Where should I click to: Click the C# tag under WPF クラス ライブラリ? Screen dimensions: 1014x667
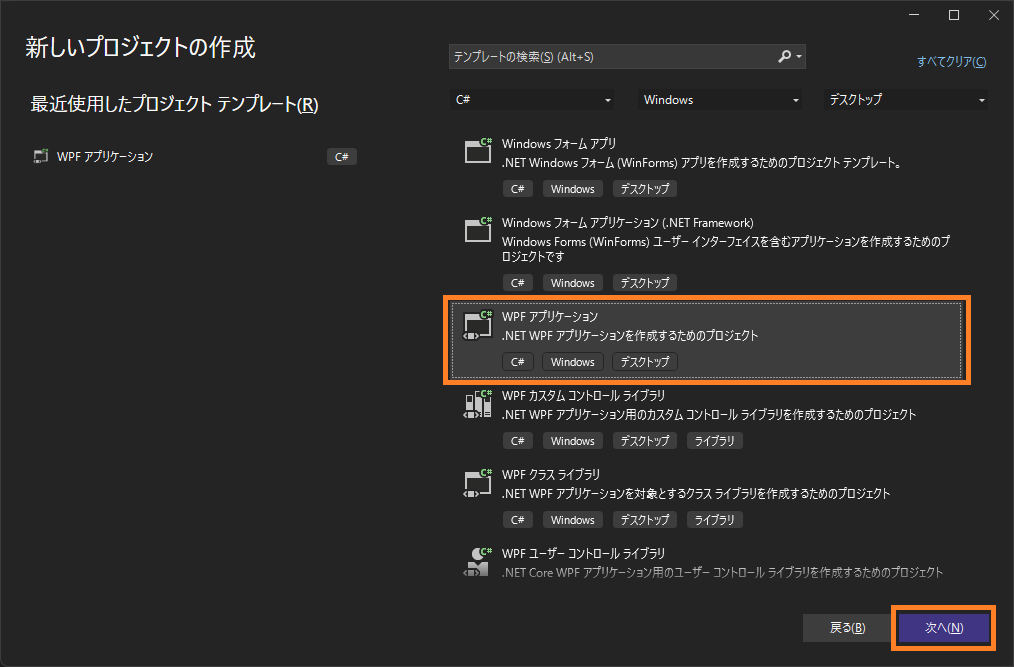pyautogui.click(x=517, y=519)
